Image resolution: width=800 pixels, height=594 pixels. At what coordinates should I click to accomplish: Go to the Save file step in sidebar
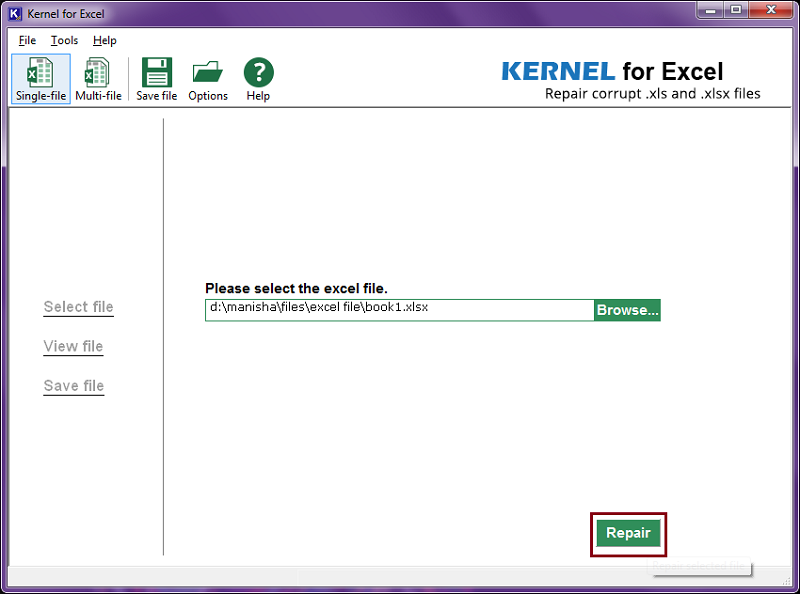[73, 386]
